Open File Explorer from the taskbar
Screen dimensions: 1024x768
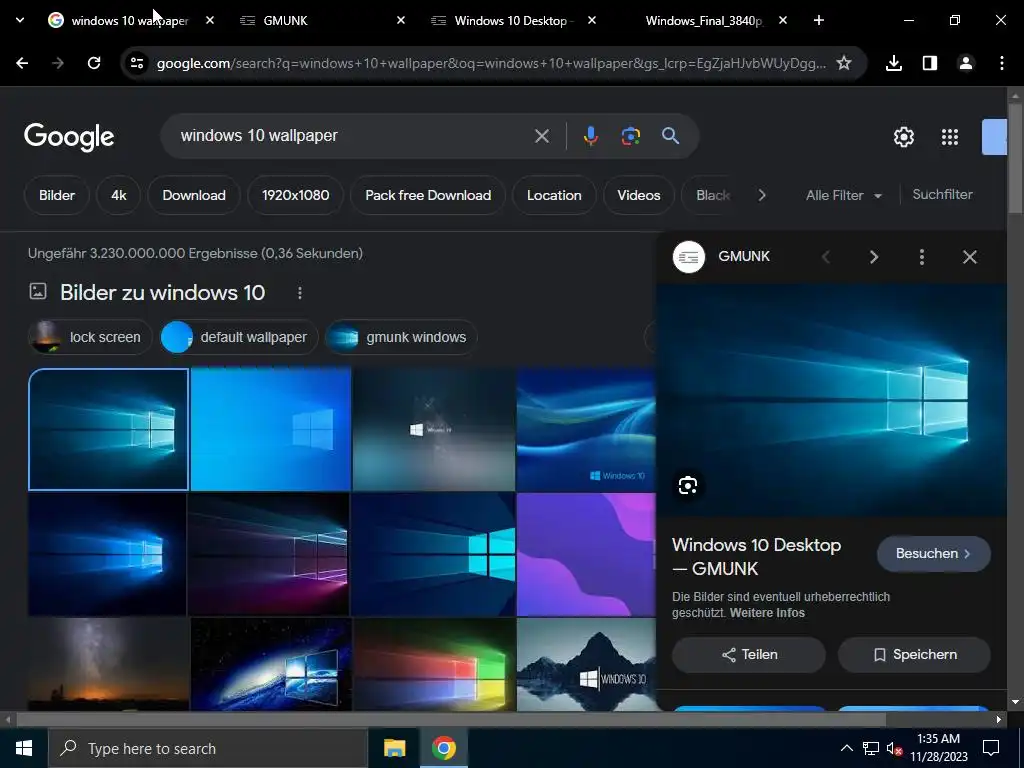click(394, 748)
